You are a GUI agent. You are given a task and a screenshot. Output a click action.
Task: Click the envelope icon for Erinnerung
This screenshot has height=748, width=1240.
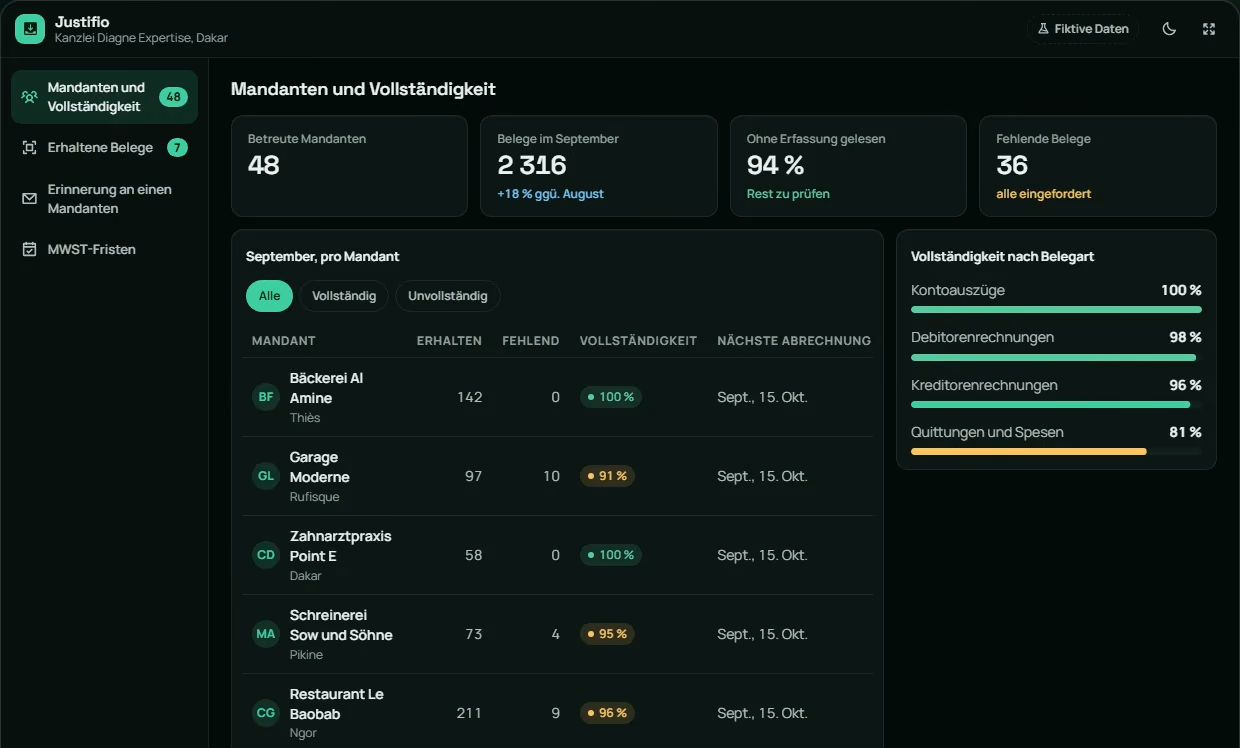[x=30, y=199]
